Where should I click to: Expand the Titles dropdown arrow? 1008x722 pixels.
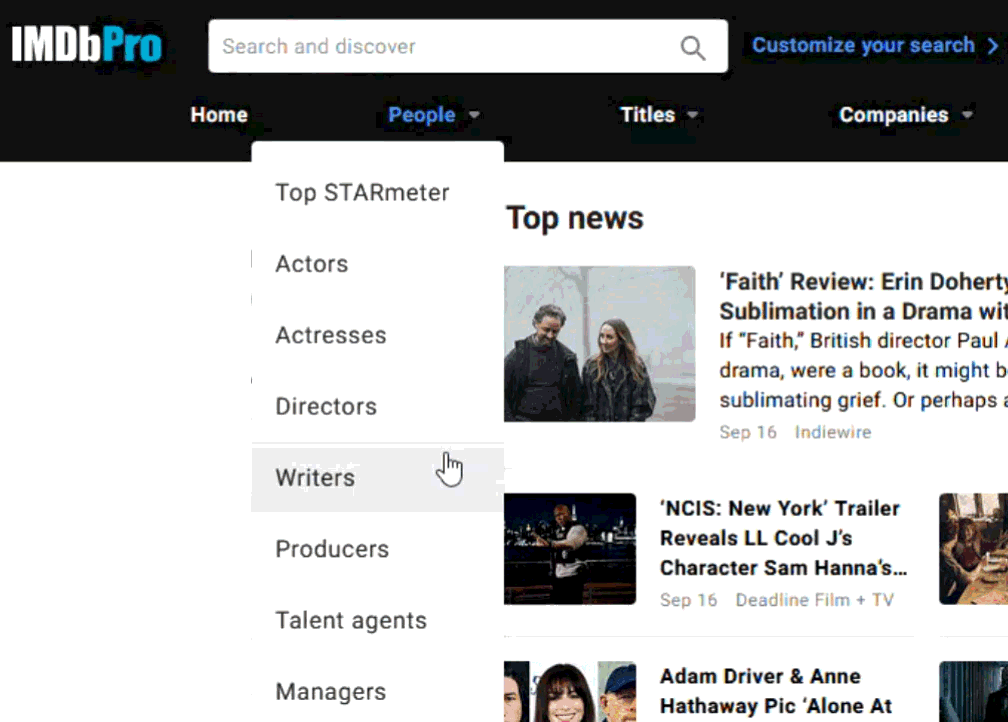692,115
